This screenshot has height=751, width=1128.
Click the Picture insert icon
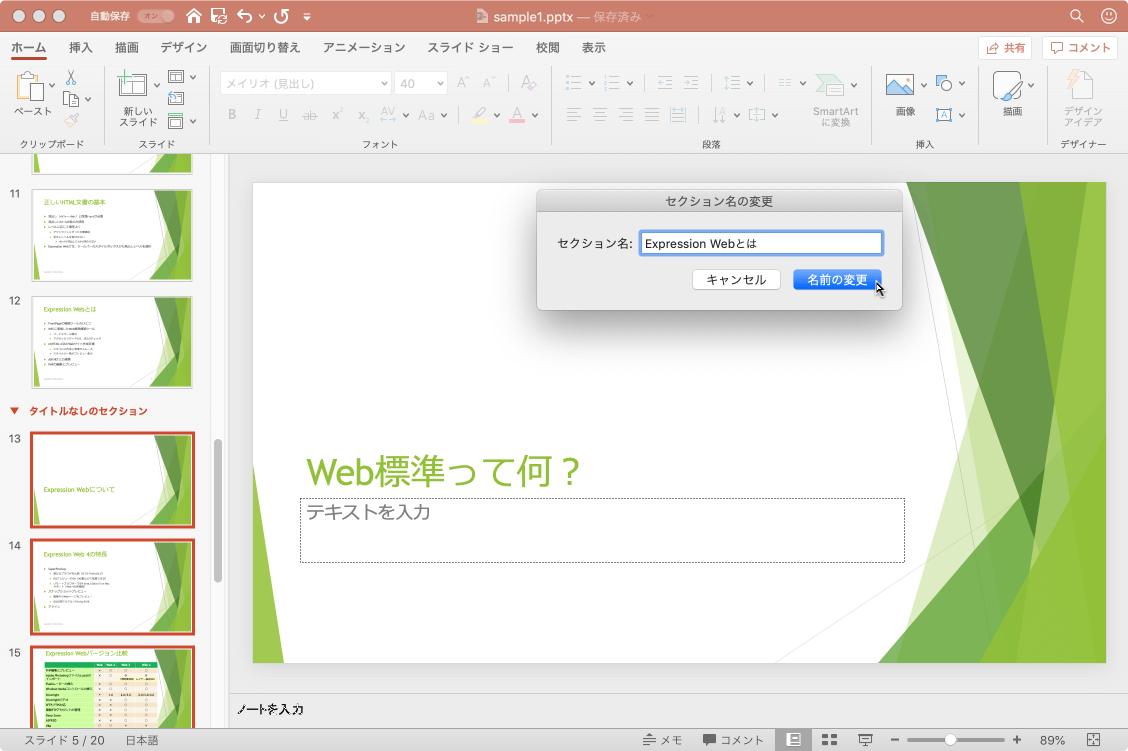pyautogui.click(x=900, y=85)
